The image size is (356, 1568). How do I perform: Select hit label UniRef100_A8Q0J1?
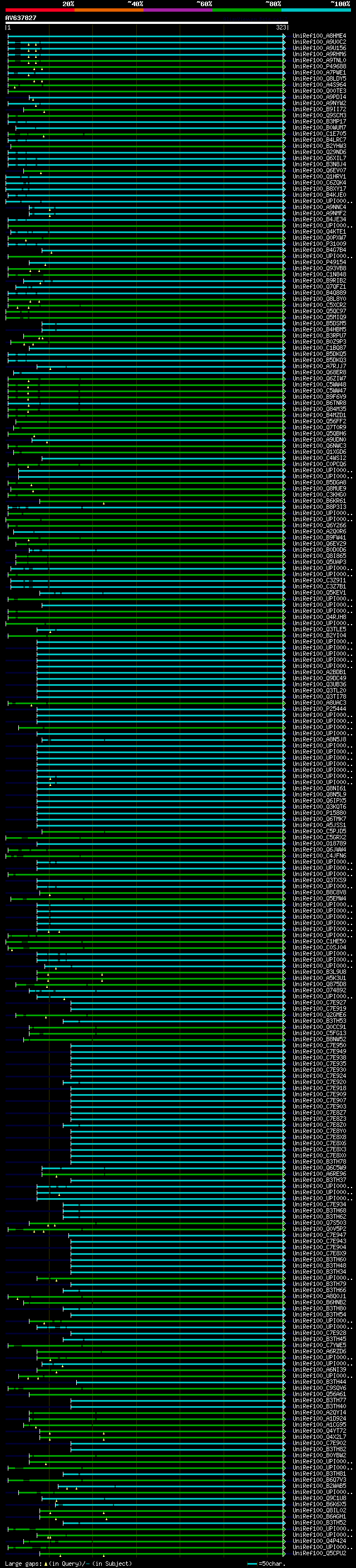point(319,1296)
